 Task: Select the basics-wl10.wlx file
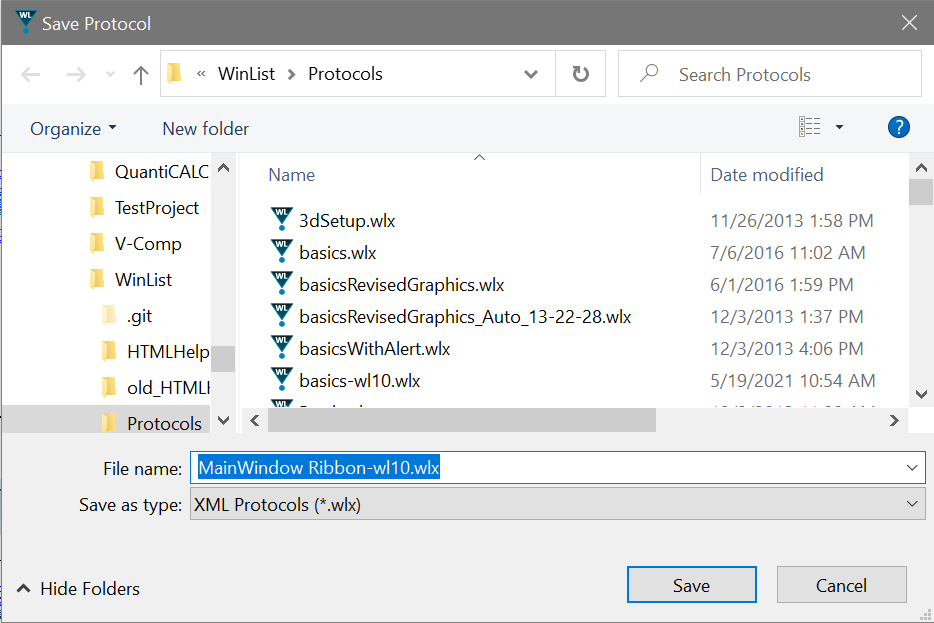pyautogui.click(x=359, y=380)
